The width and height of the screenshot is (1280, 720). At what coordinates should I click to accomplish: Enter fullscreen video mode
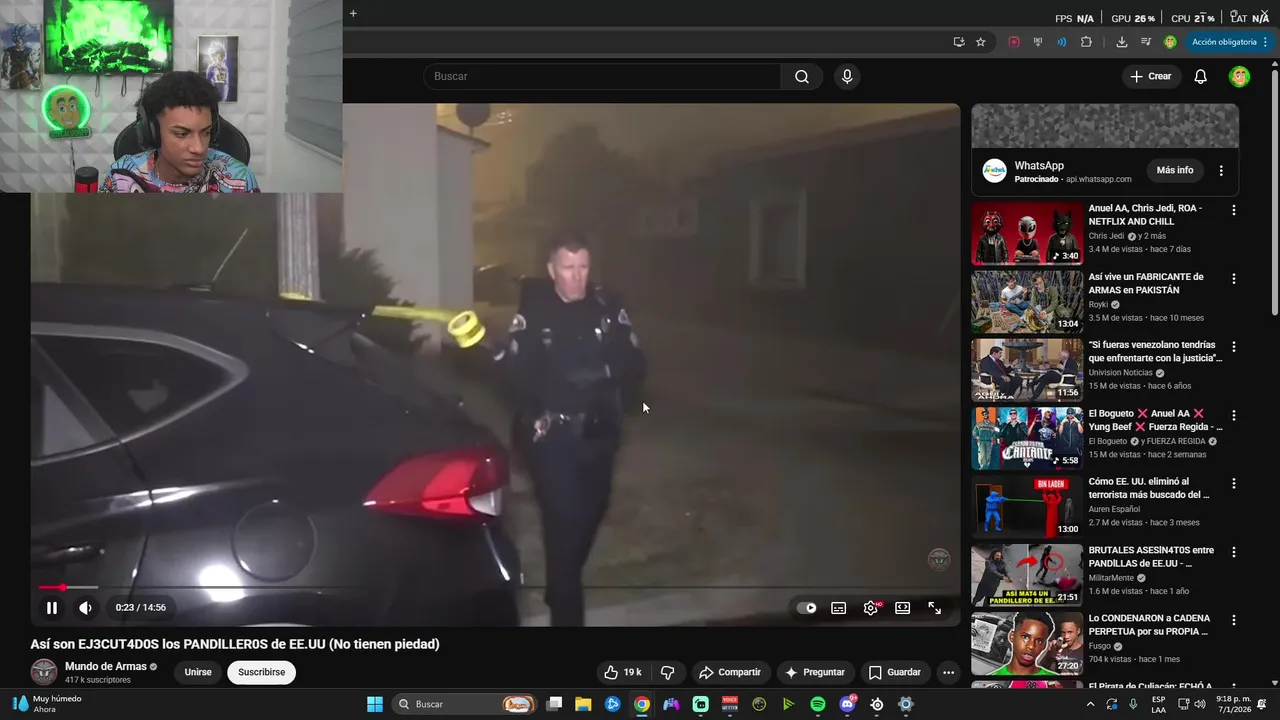click(x=934, y=608)
